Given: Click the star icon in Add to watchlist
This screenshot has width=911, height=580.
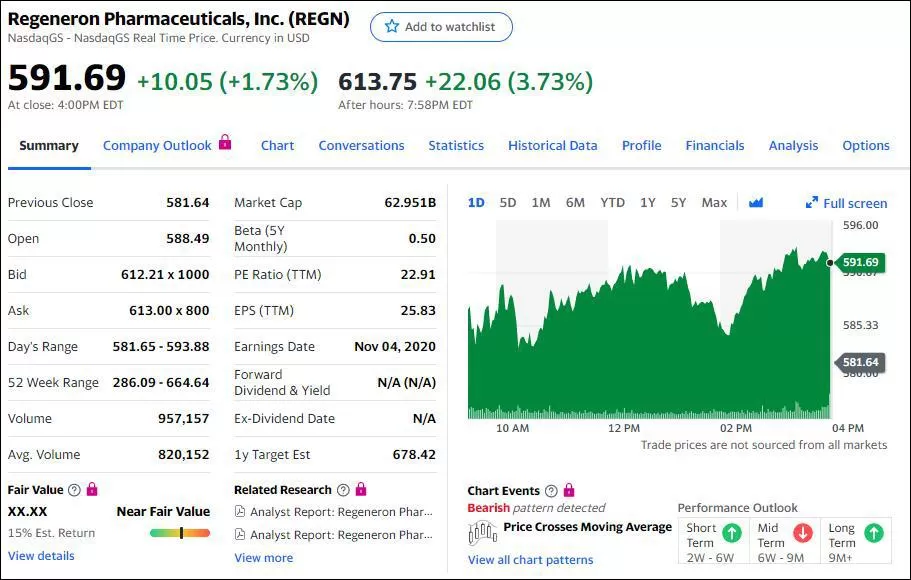Looking at the screenshot, I should pyautogui.click(x=392, y=26).
